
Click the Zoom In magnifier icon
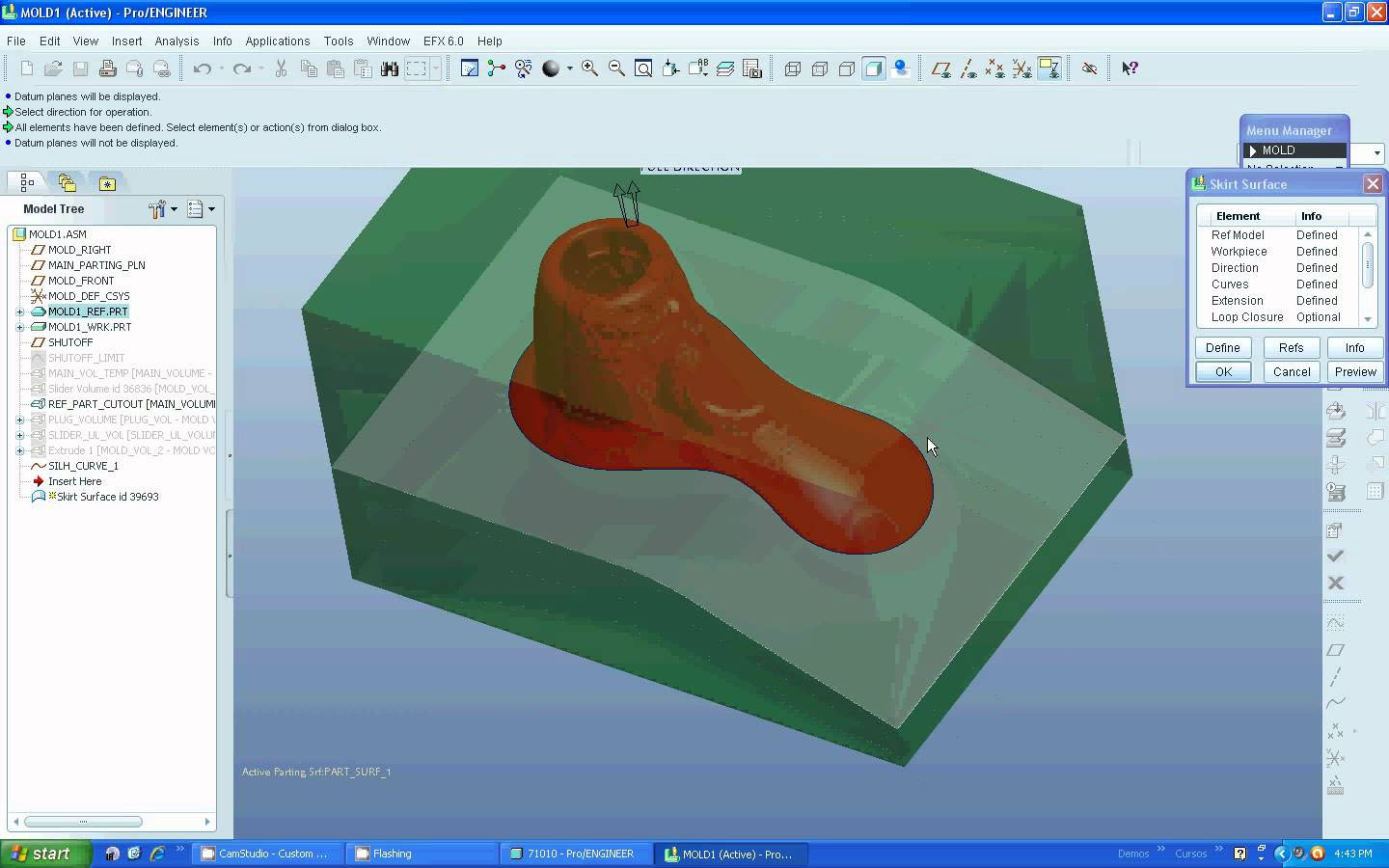[x=589, y=68]
